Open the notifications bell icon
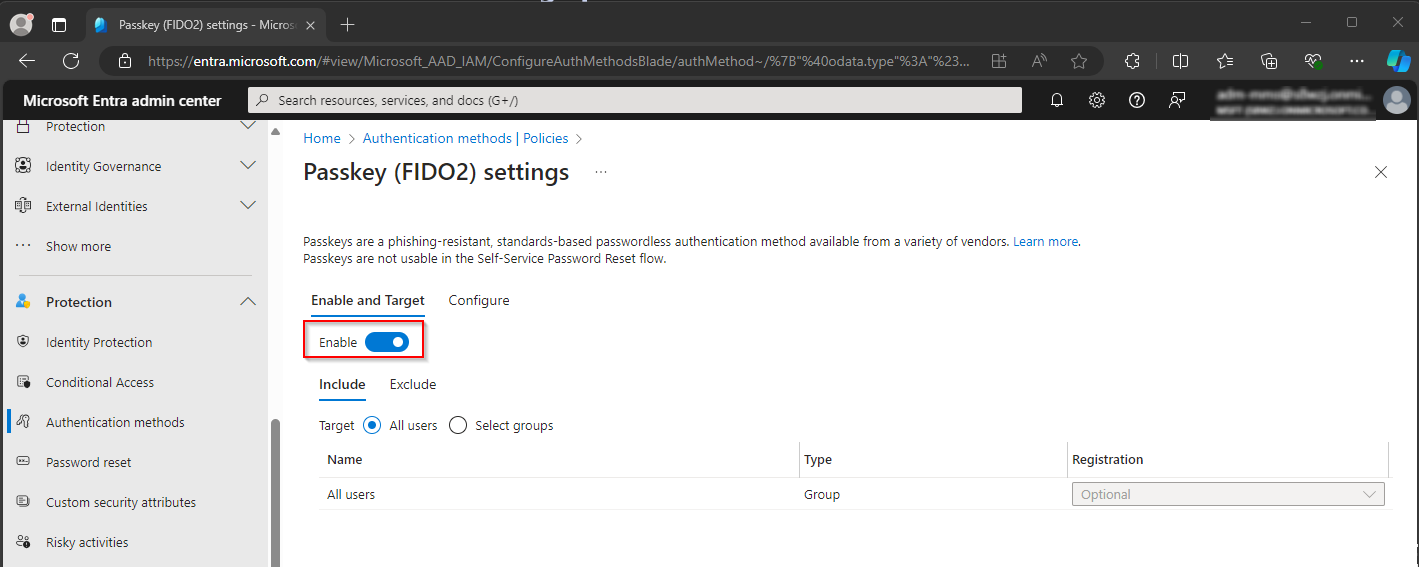The image size is (1419, 567). [1057, 100]
